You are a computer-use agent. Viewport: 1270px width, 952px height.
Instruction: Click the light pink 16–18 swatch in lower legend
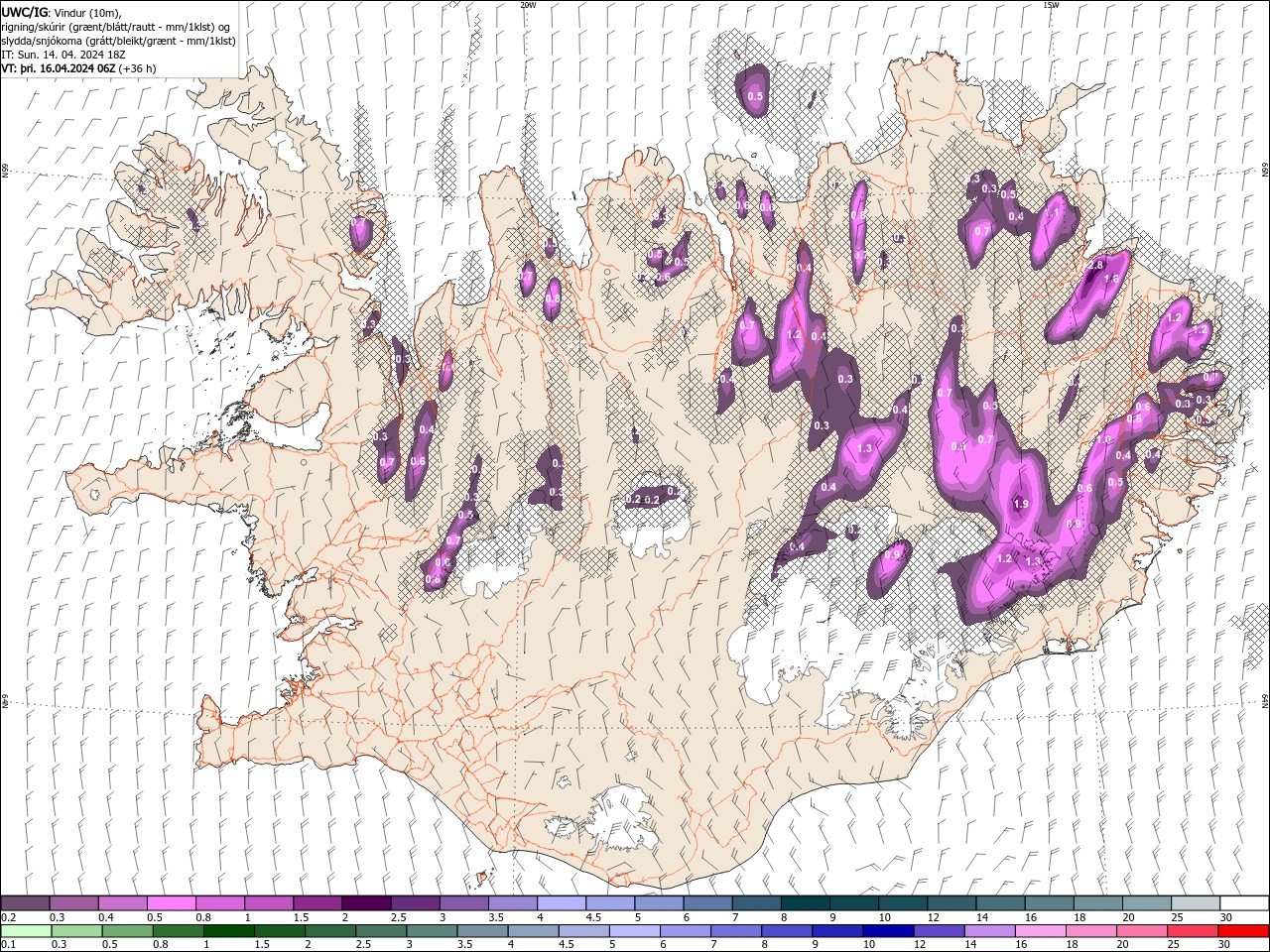[x=1039, y=931]
